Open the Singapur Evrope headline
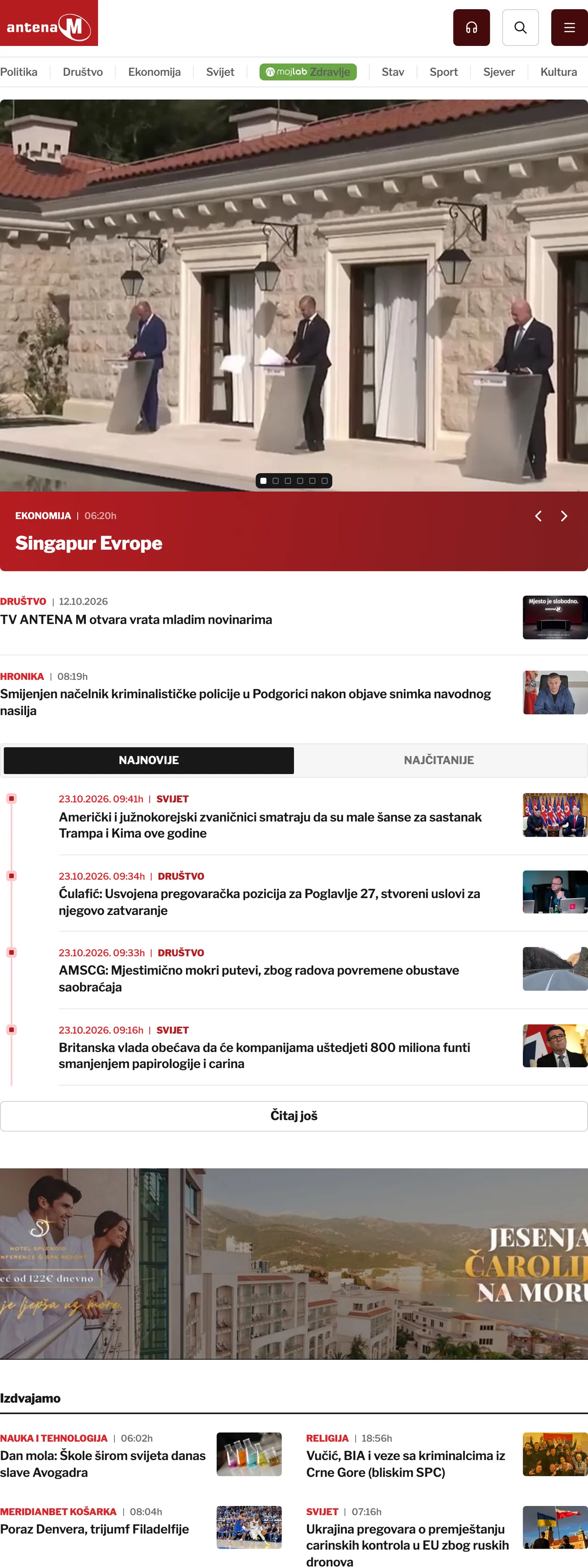Image resolution: width=588 pixels, height=1568 pixels. tap(89, 543)
